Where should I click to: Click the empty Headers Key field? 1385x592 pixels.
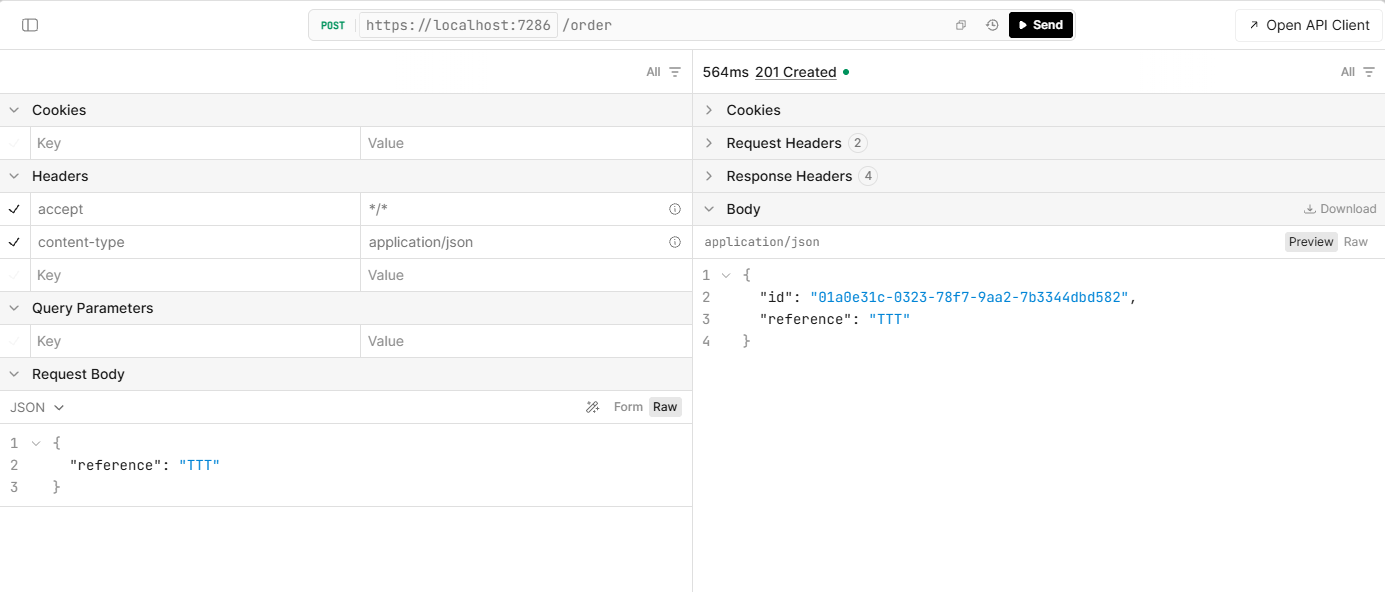coord(195,275)
